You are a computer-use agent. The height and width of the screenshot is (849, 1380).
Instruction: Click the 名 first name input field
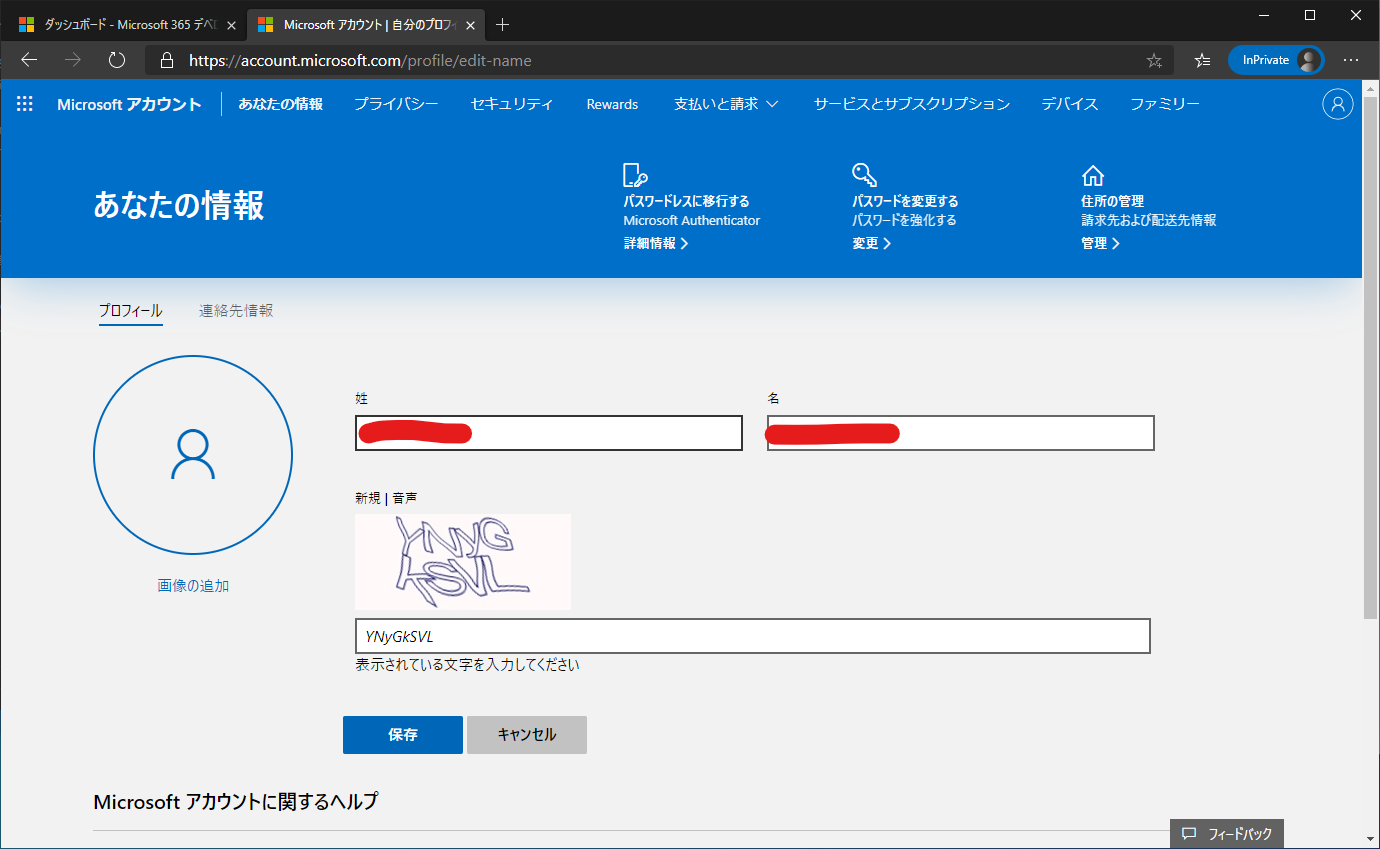[x=961, y=433]
